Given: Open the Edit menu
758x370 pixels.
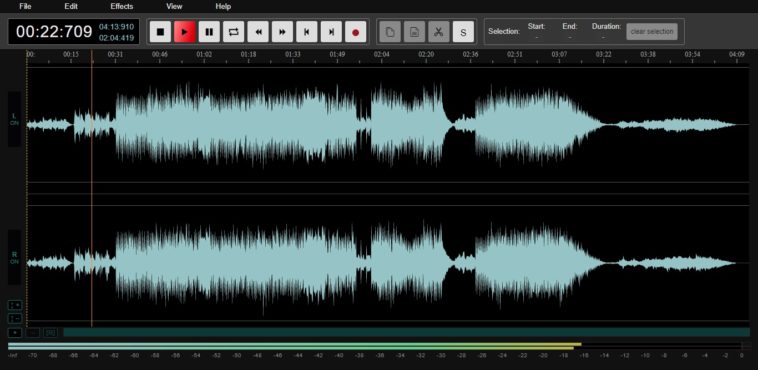Looking at the screenshot, I should [71, 6].
